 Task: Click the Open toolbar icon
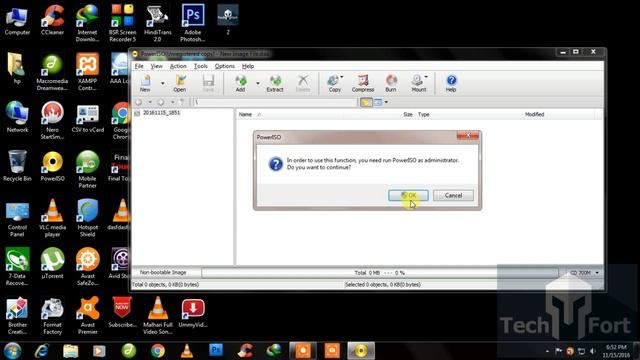click(180, 83)
